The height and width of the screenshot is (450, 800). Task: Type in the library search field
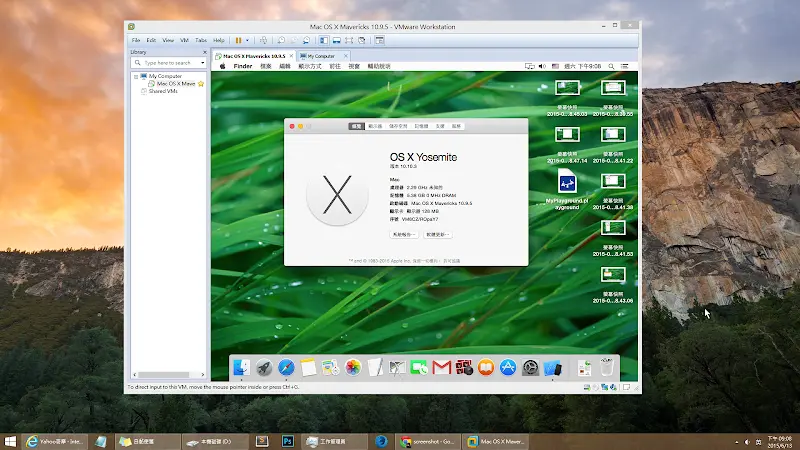coord(165,62)
